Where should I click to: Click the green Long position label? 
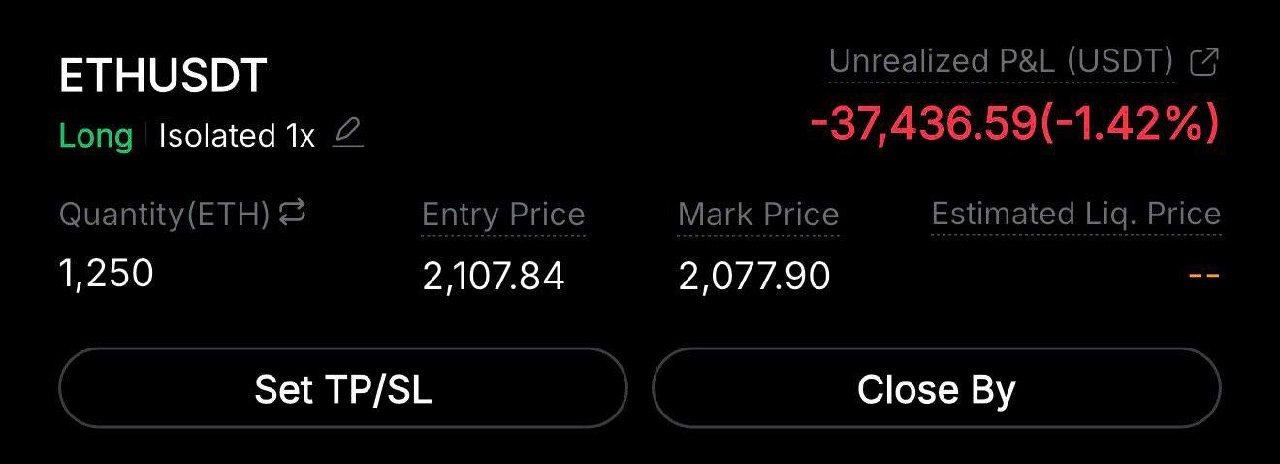pyautogui.click(x=96, y=136)
